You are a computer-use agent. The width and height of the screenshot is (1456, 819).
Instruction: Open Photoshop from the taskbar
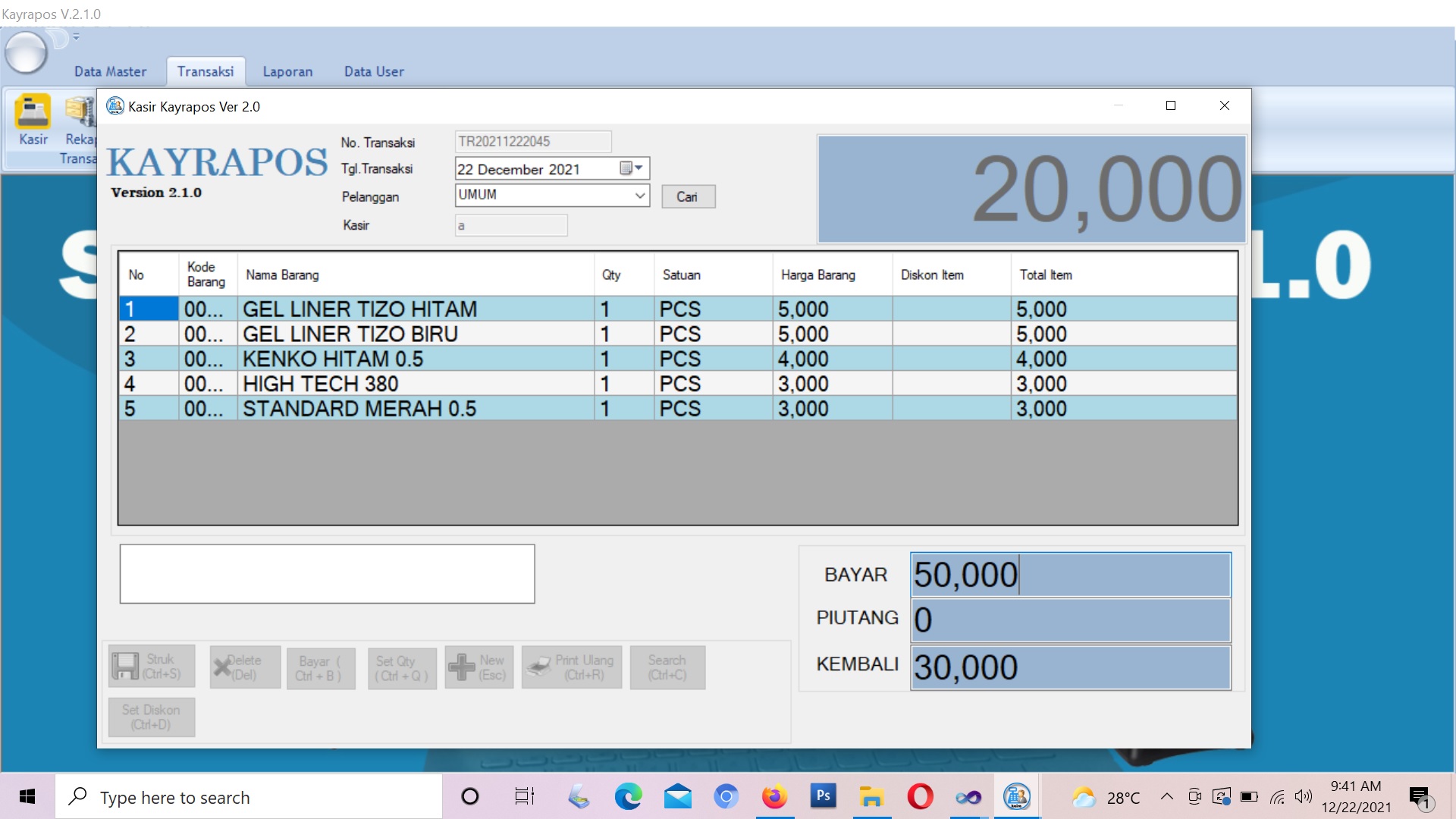point(823,796)
